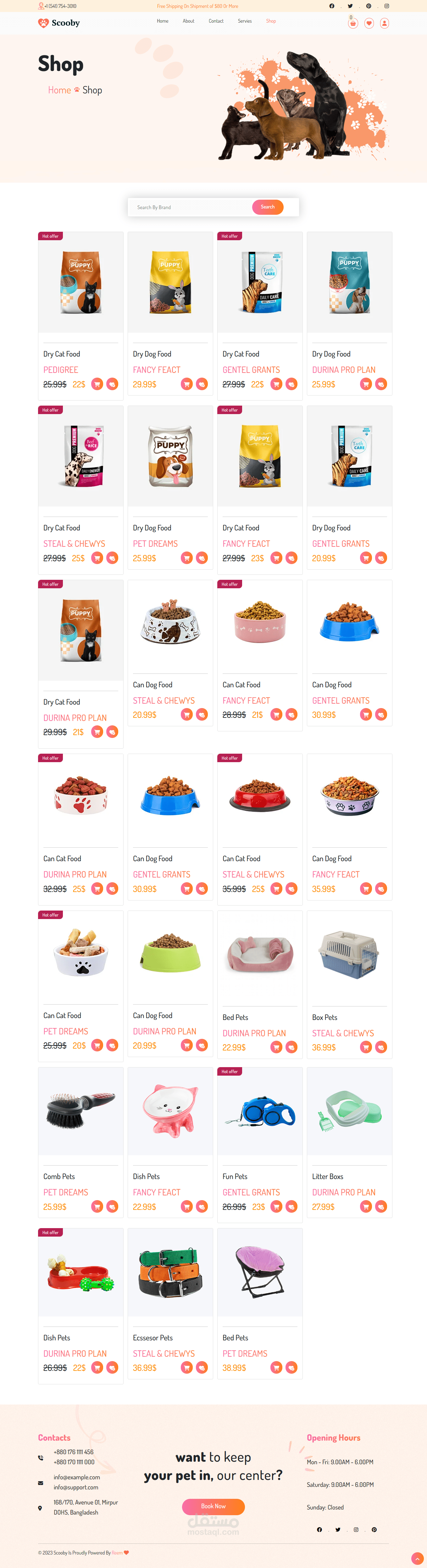Image resolution: width=427 pixels, height=1568 pixels.
Task: Add PEDIGREE Dry Cat Food to wishlist
Action: tap(112, 384)
